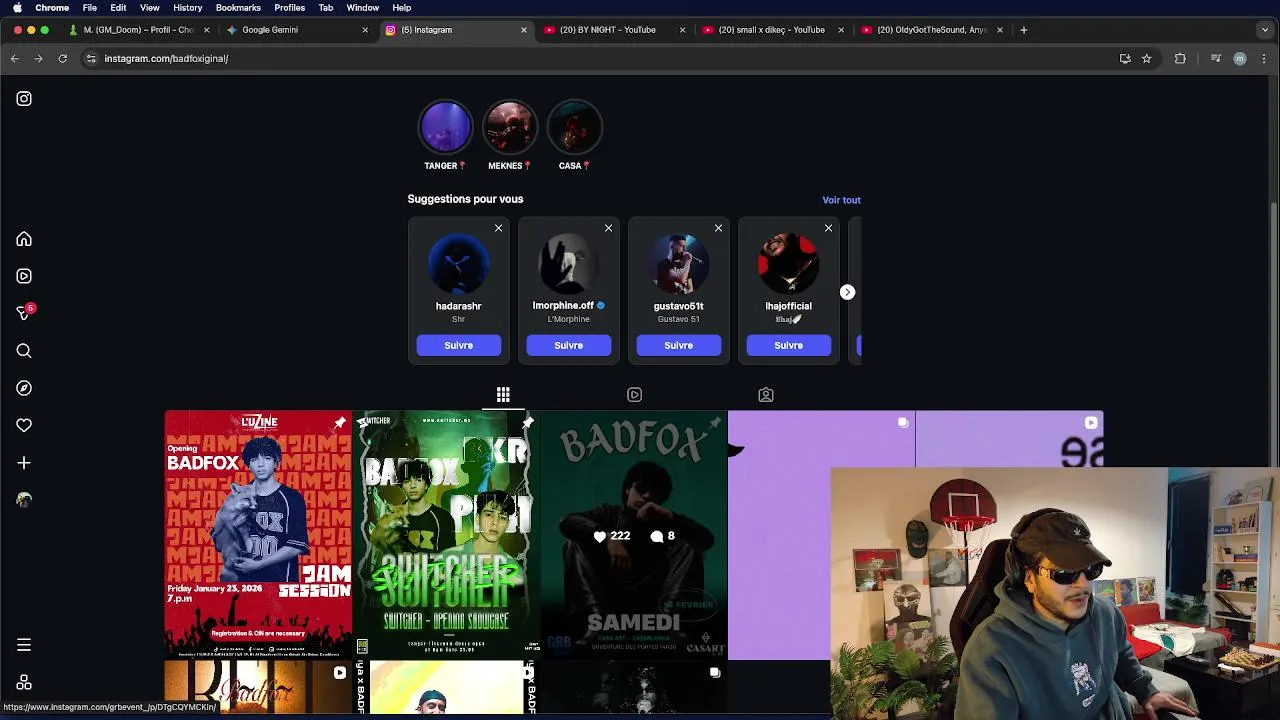Image resolution: width=1280 pixels, height=720 pixels.
Task: Open Messages icon with red badge
Action: pos(24,313)
